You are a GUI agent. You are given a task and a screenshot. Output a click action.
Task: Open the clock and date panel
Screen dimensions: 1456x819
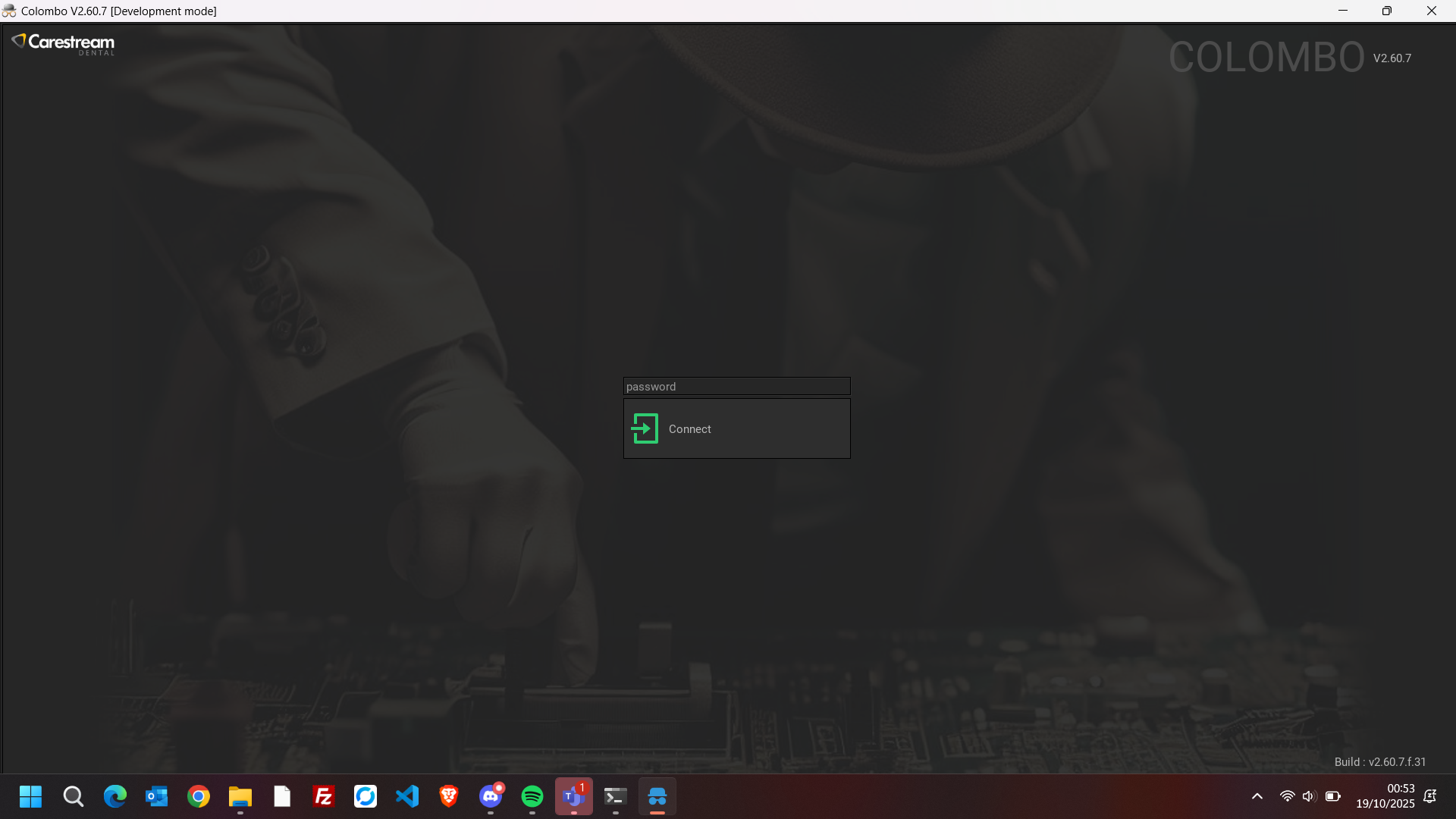tap(1385, 797)
